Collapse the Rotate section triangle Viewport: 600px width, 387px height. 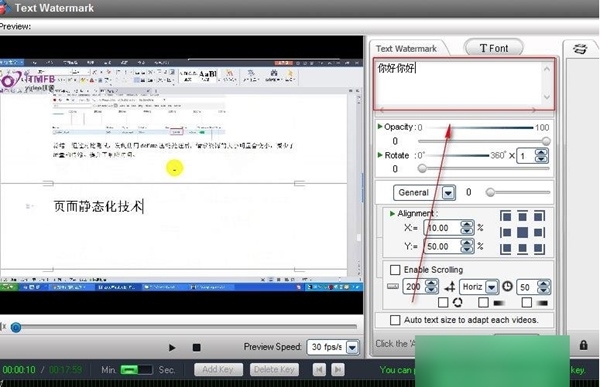(x=380, y=155)
